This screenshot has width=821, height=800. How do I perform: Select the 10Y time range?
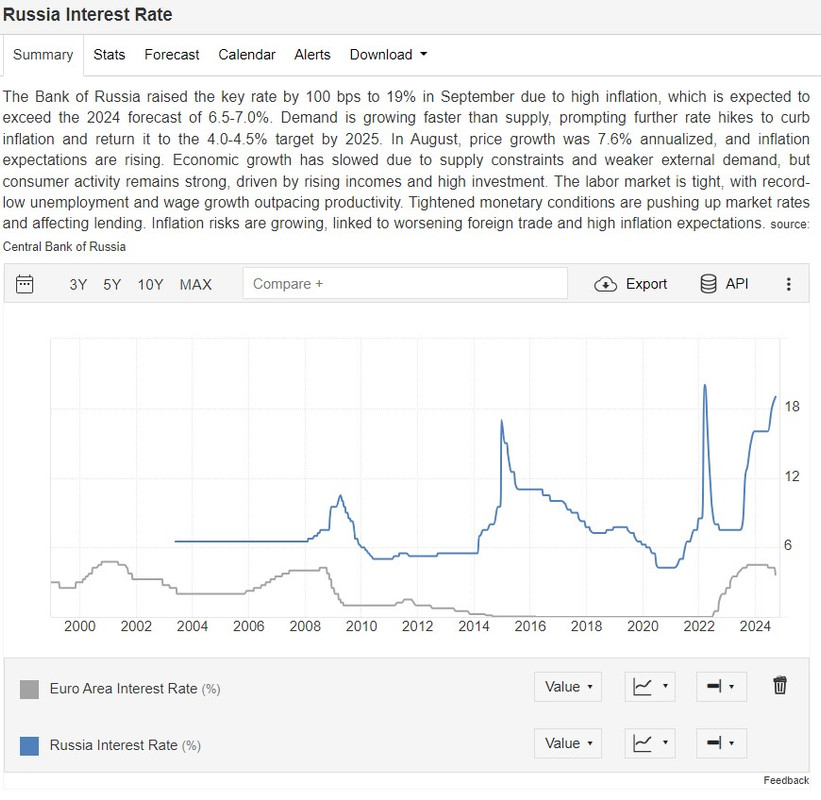pos(150,284)
